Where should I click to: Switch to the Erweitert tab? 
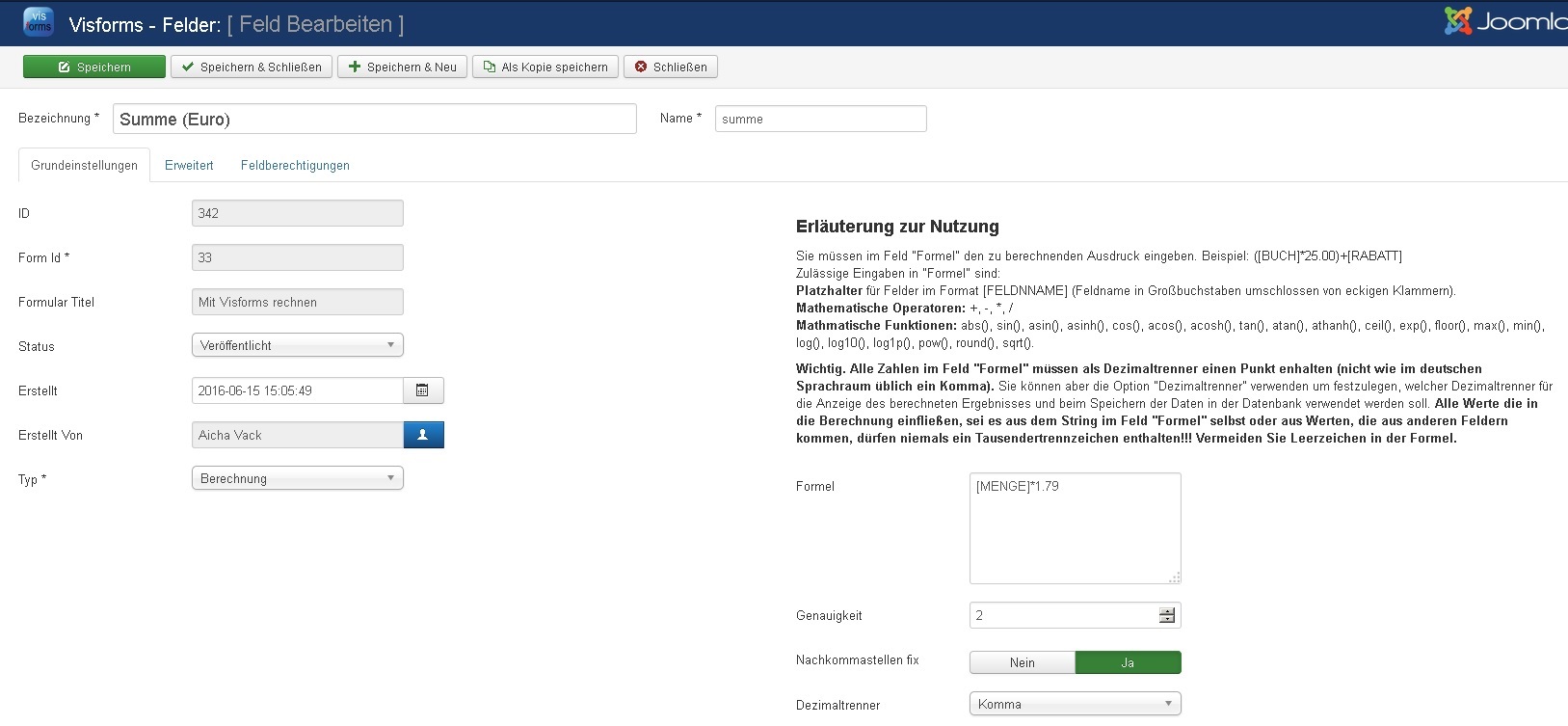[189, 165]
